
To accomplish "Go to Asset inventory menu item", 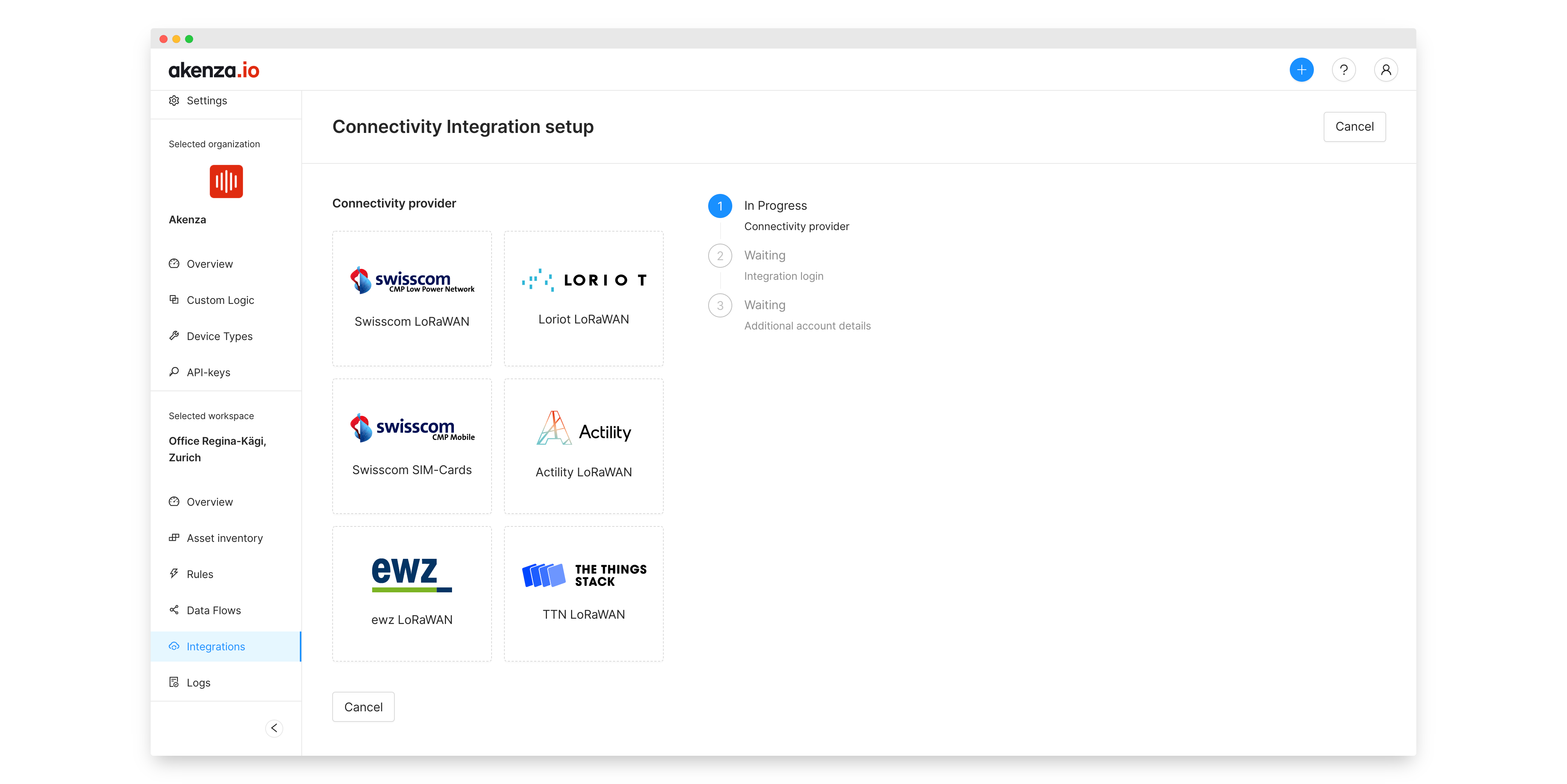I will point(225,538).
